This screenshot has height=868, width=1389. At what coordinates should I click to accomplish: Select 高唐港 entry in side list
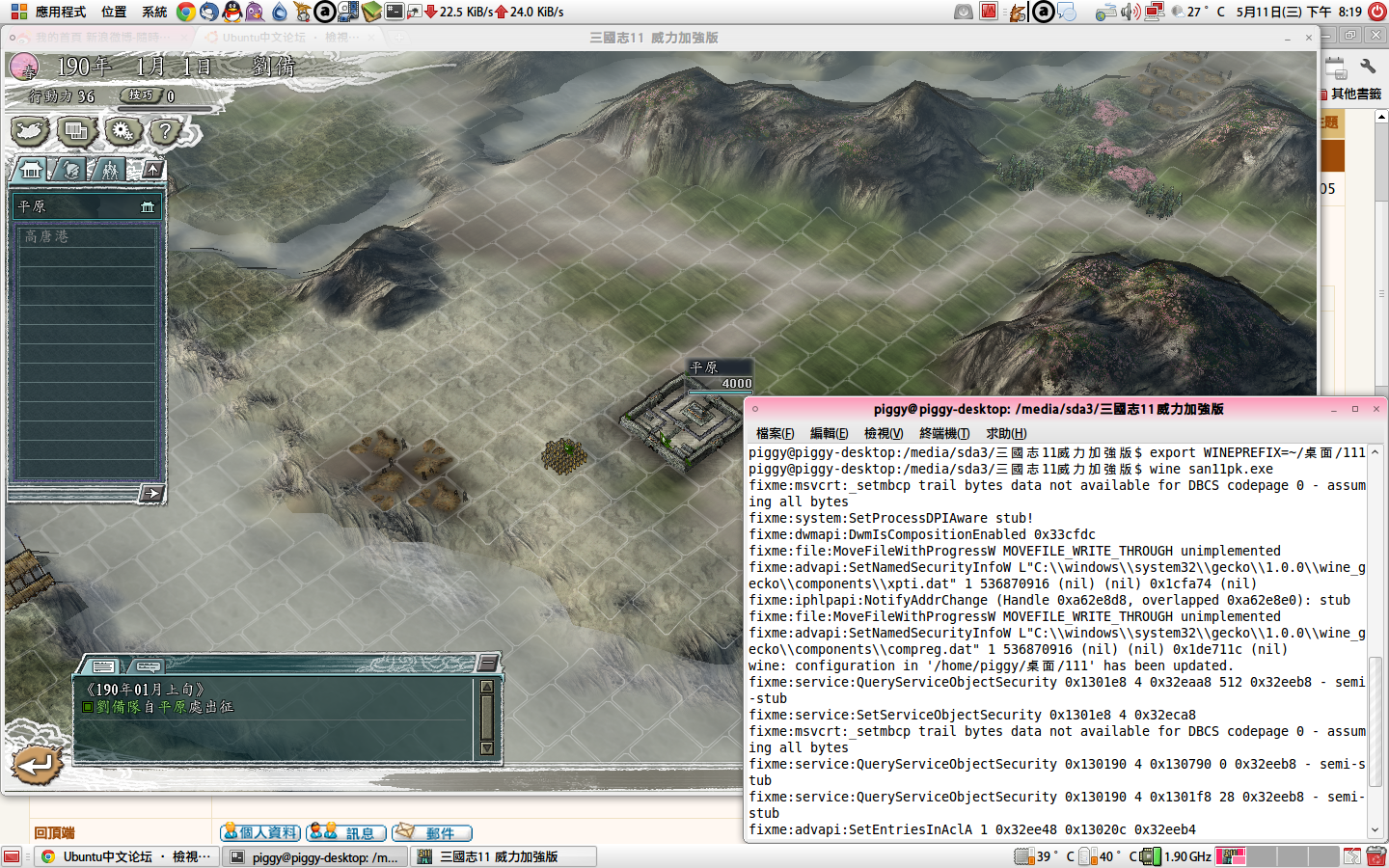point(87,236)
